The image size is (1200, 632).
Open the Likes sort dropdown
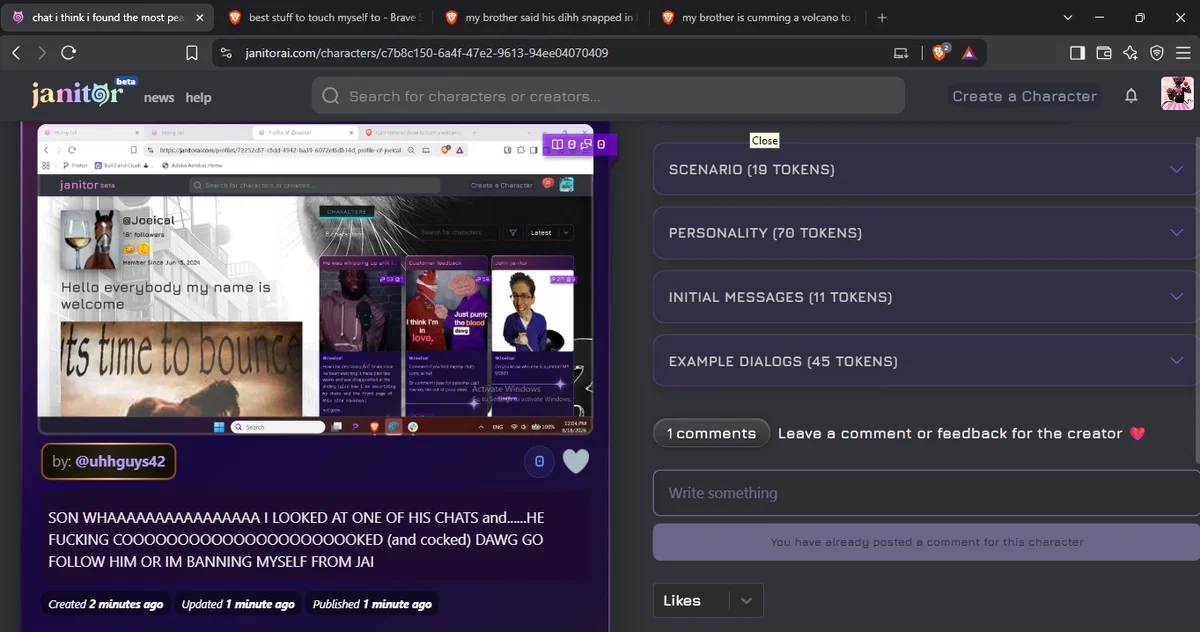(708, 601)
